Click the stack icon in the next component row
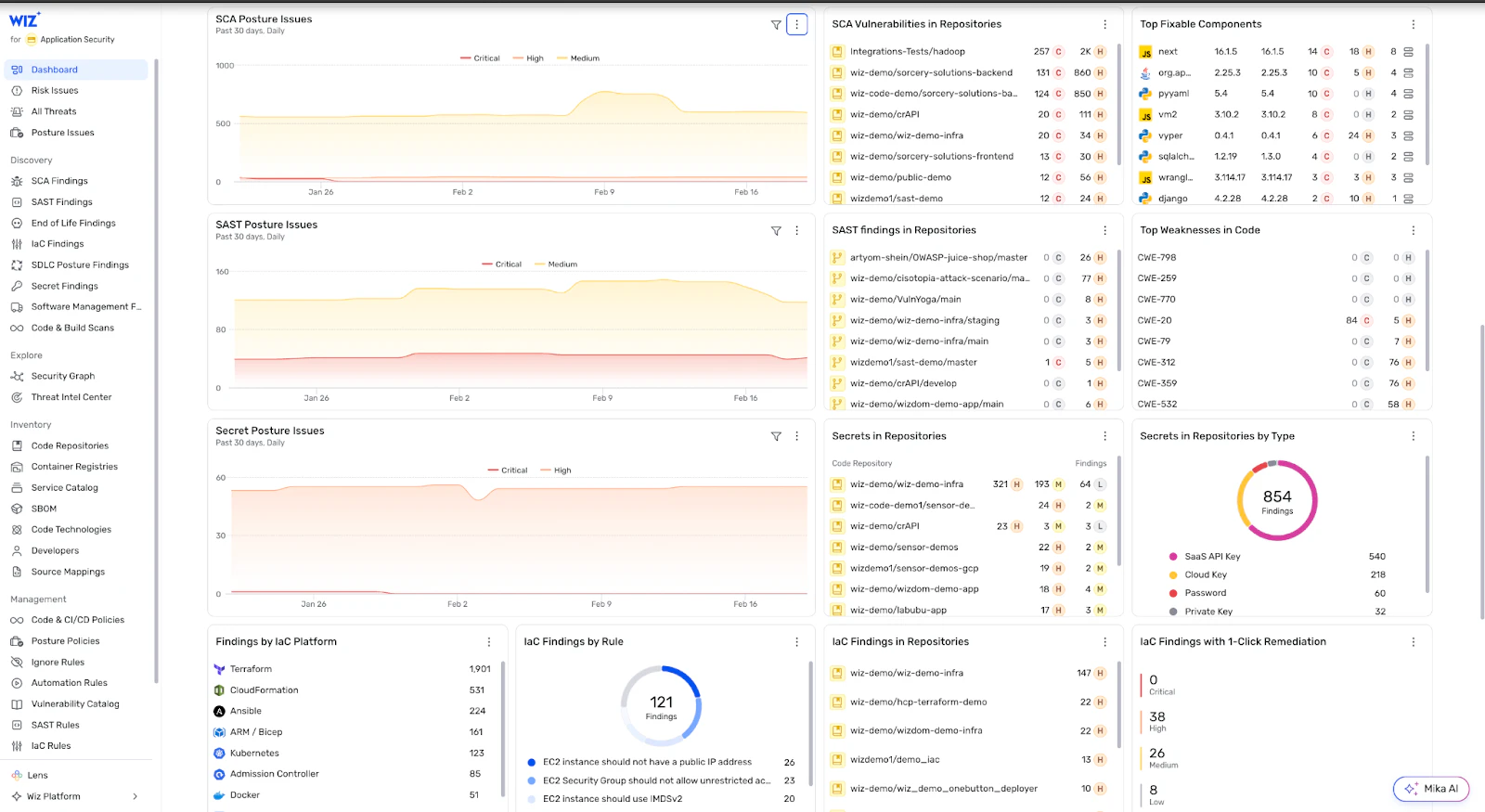Screen dimensions: 1485x812 (x=1408, y=52)
